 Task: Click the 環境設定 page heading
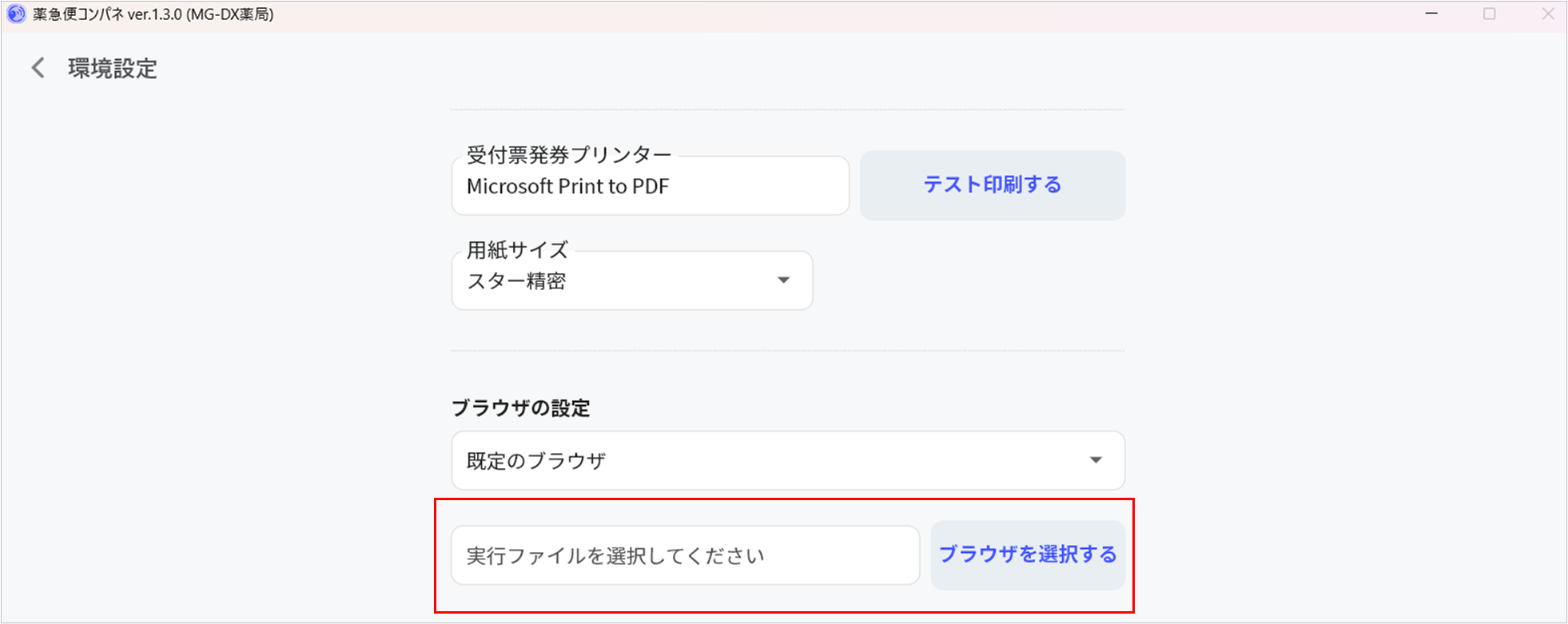(x=113, y=69)
